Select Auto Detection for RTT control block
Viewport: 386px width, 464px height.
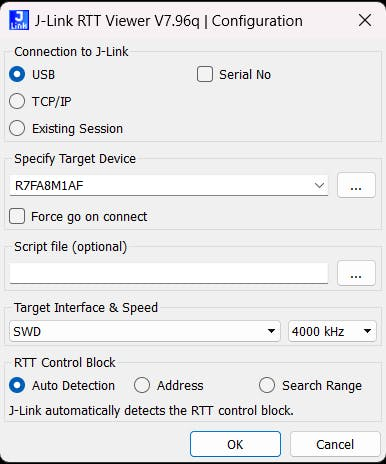click(x=17, y=385)
